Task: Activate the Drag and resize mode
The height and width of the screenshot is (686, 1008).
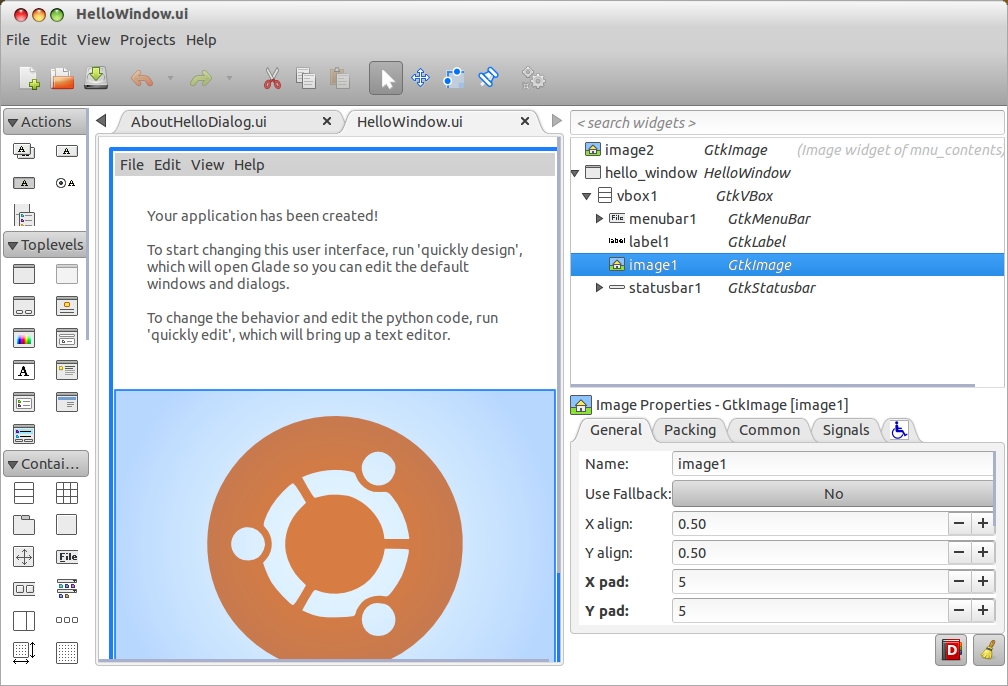Action: tap(420, 78)
